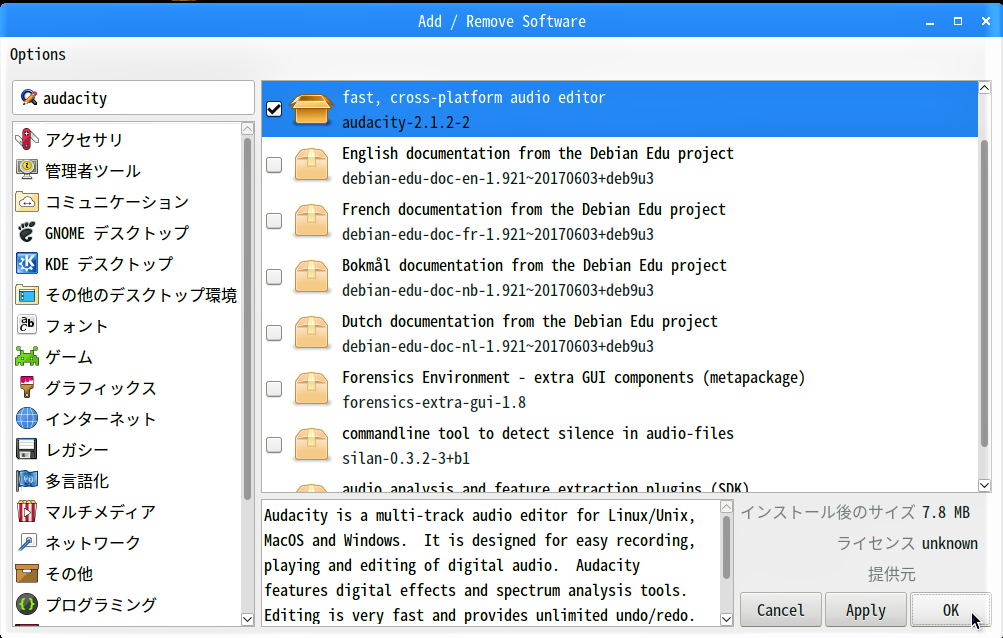Screen dimensions: 1003x638
Task: Select the アクセサリ category icon
Action: (27, 139)
